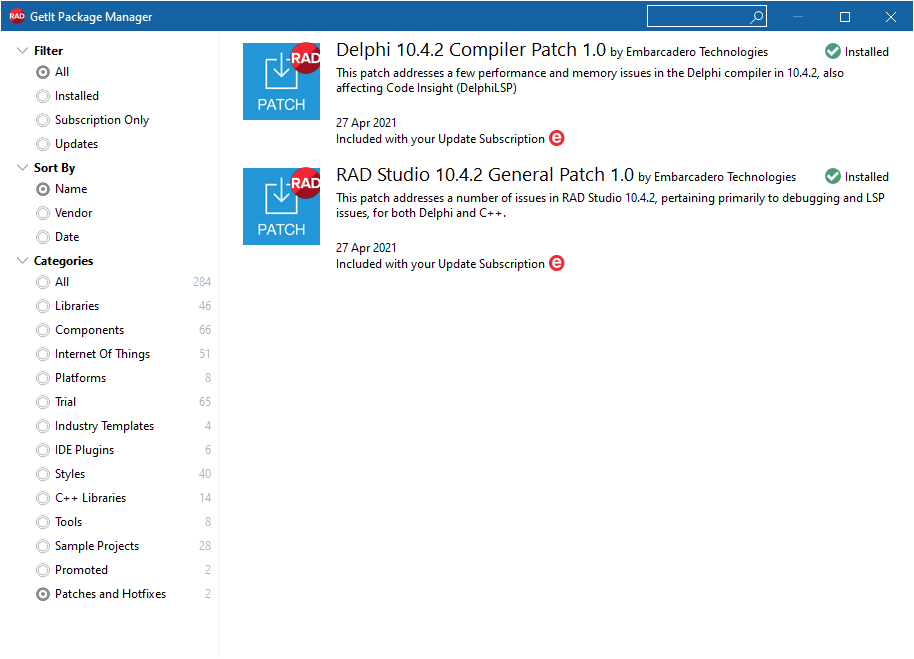Click the search magnifier icon

757,16
